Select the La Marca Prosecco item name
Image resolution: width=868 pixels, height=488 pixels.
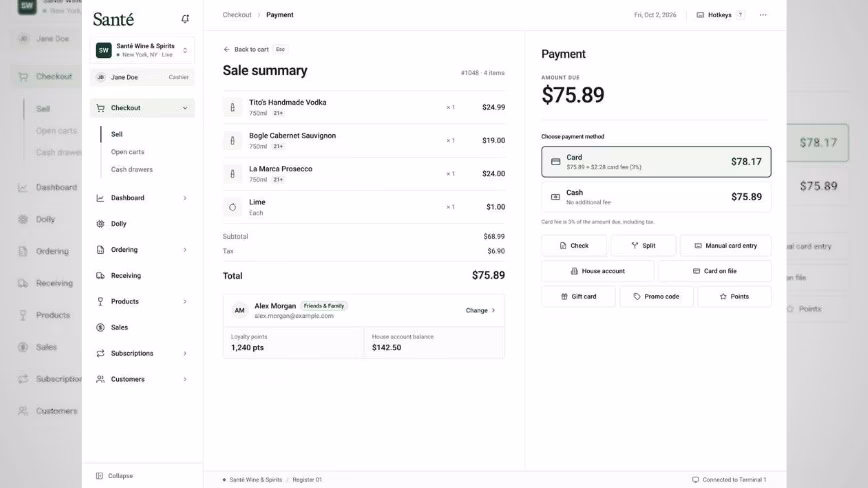coord(281,169)
